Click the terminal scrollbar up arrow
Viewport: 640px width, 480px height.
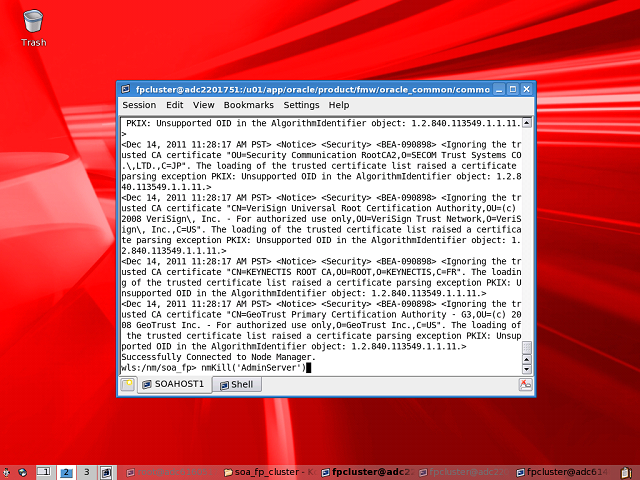[x=528, y=121]
